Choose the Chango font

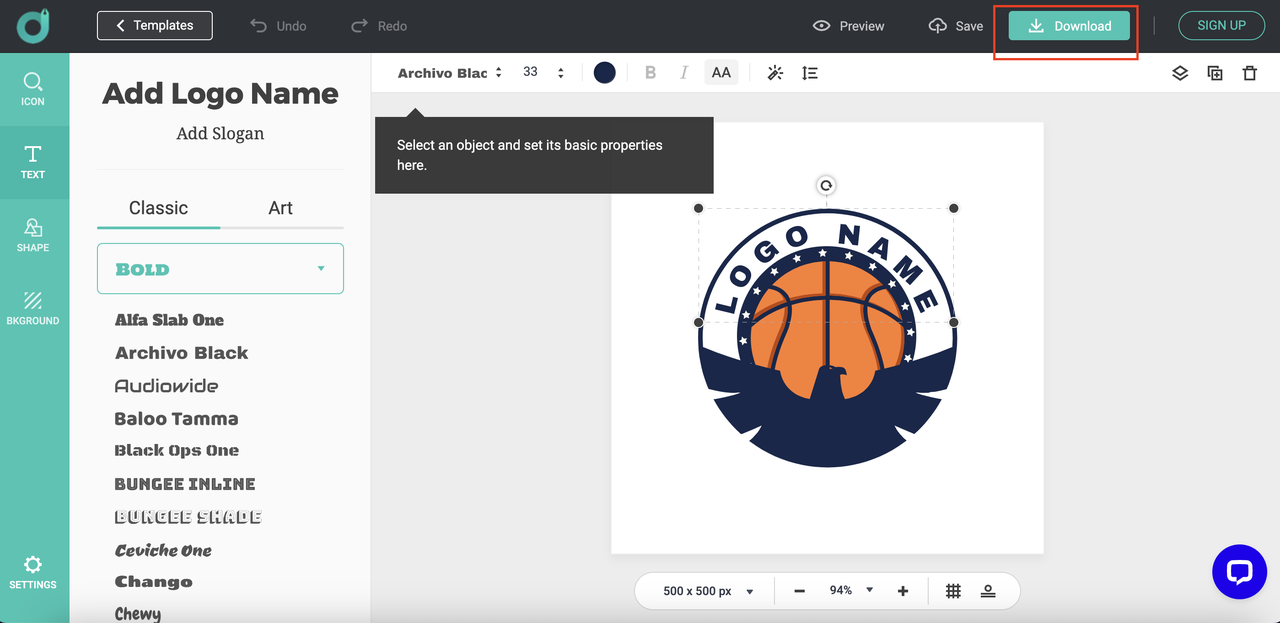[x=153, y=582]
